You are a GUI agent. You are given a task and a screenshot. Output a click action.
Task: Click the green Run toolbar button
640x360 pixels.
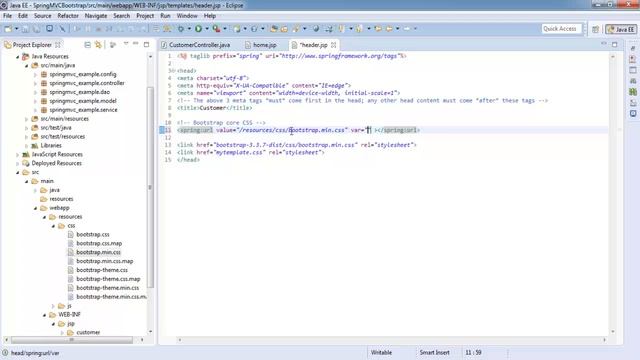198,29
